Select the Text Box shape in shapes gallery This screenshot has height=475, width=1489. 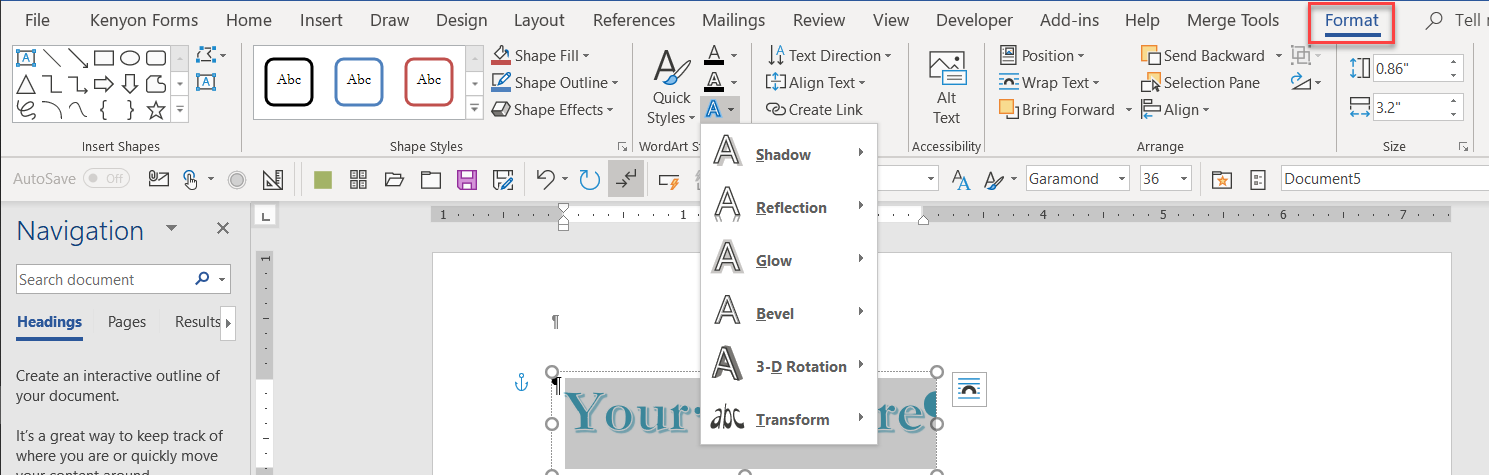pyautogui.click(x=26, y=58)
